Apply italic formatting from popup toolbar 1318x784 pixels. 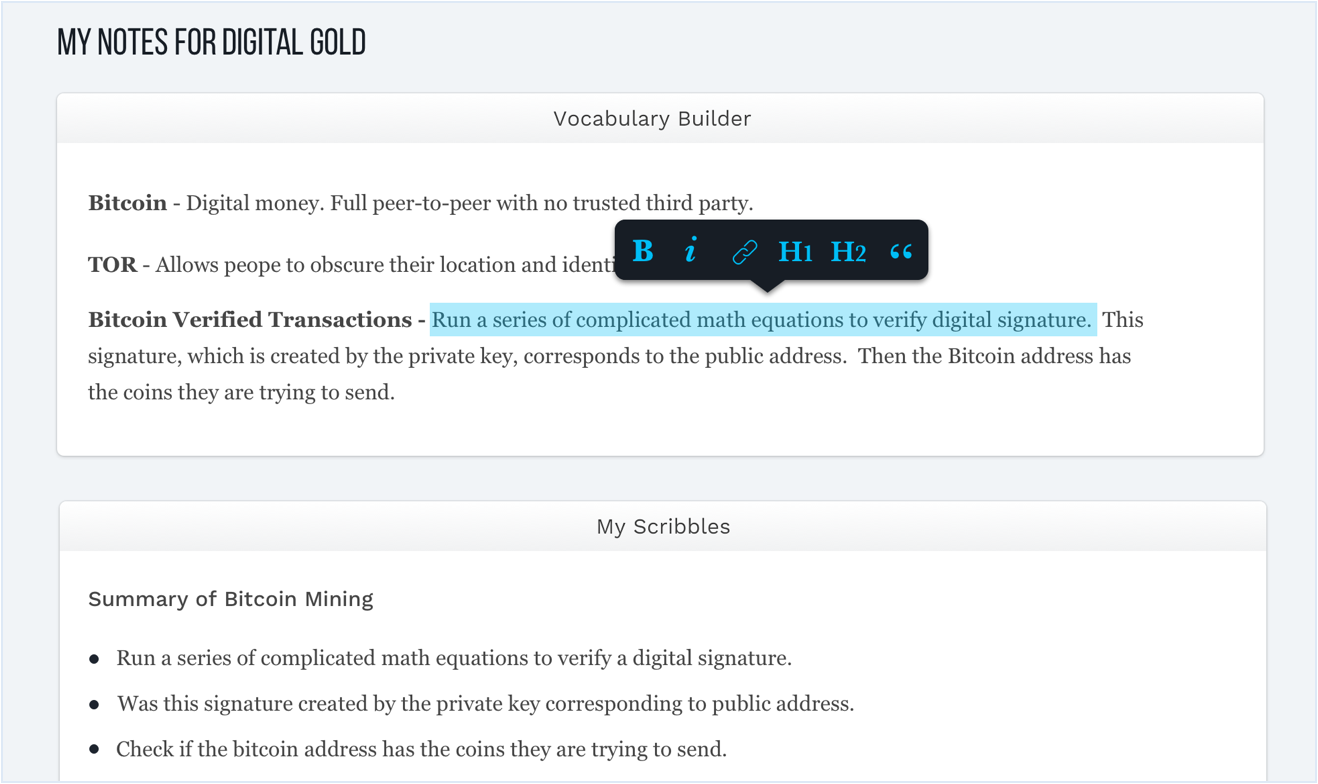click(x=691, y=251)
